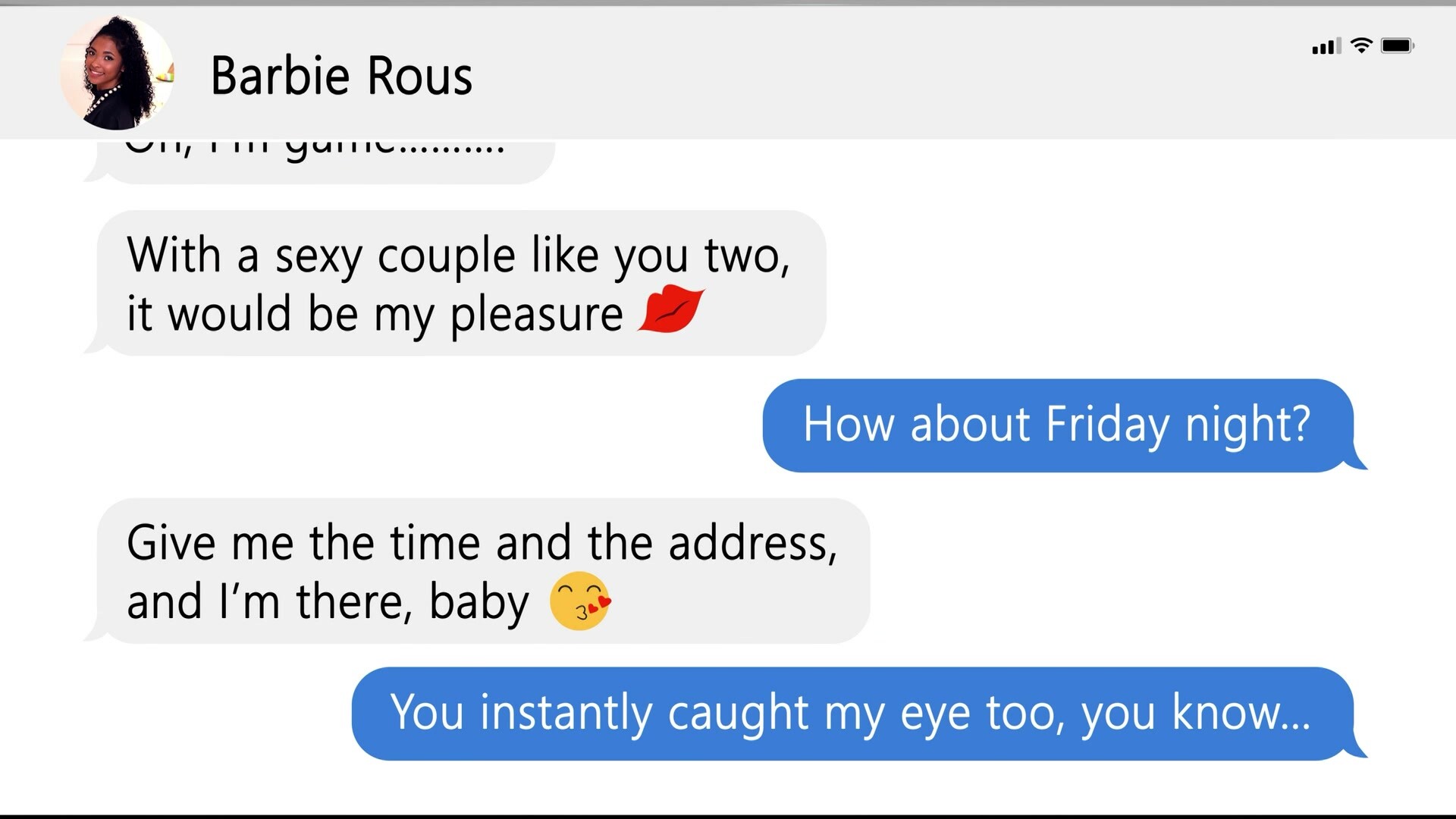Viewport: 1456px width, 819px height.
Task: Open Barbie Rous's profile picture
Action: (x=117, y=74)
